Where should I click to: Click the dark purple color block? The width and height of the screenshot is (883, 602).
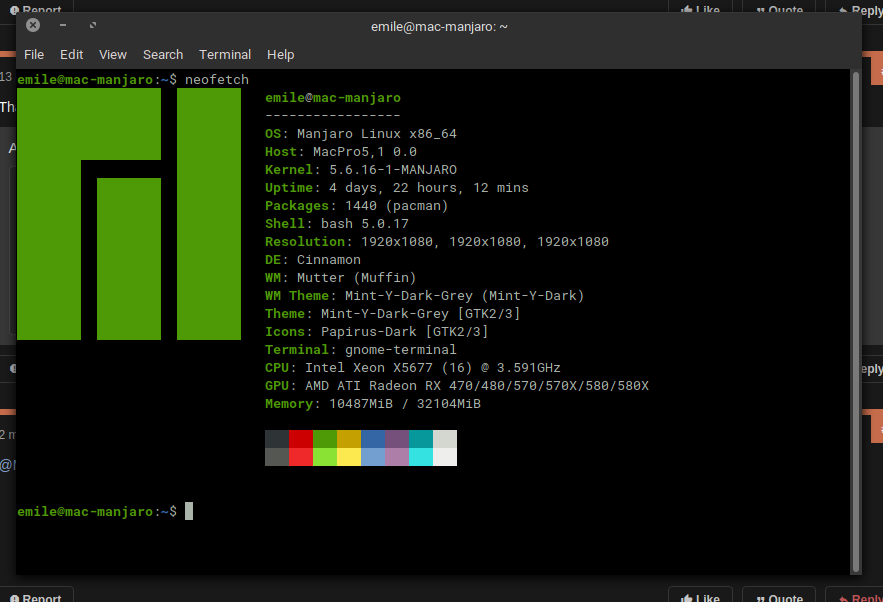tap(397, 439)
